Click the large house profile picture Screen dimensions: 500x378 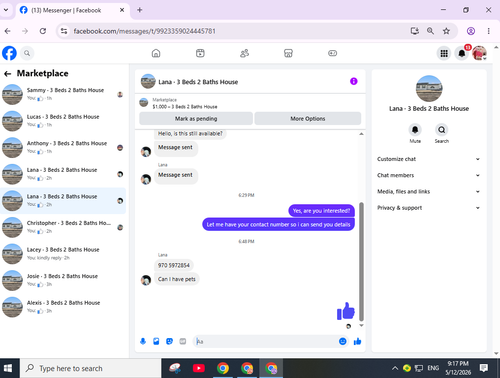click(x=429, y=88)
